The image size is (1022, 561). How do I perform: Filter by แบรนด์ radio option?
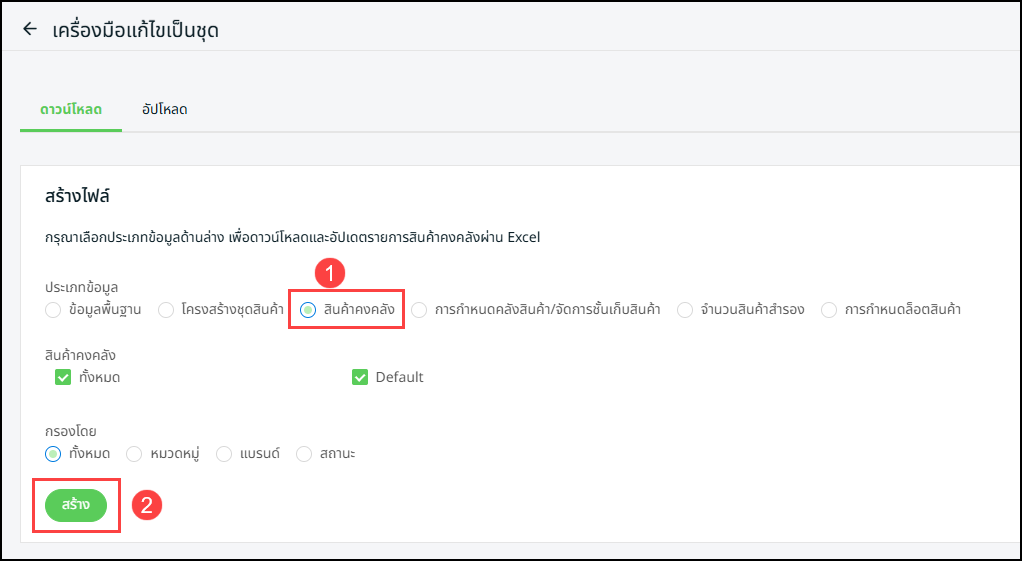point(224,453)
